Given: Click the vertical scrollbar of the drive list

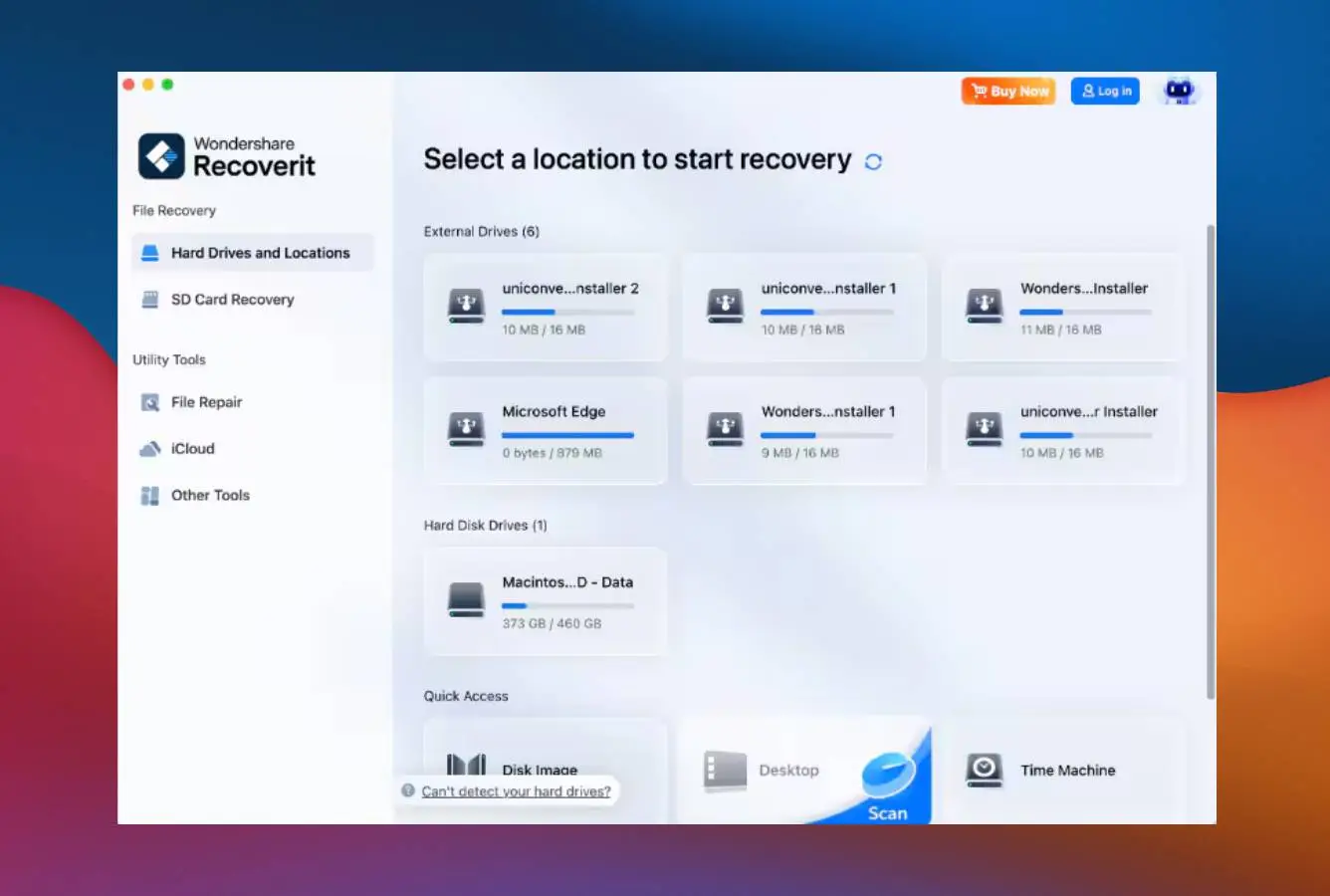Looking at the screenshot, I should point(1211,461).
